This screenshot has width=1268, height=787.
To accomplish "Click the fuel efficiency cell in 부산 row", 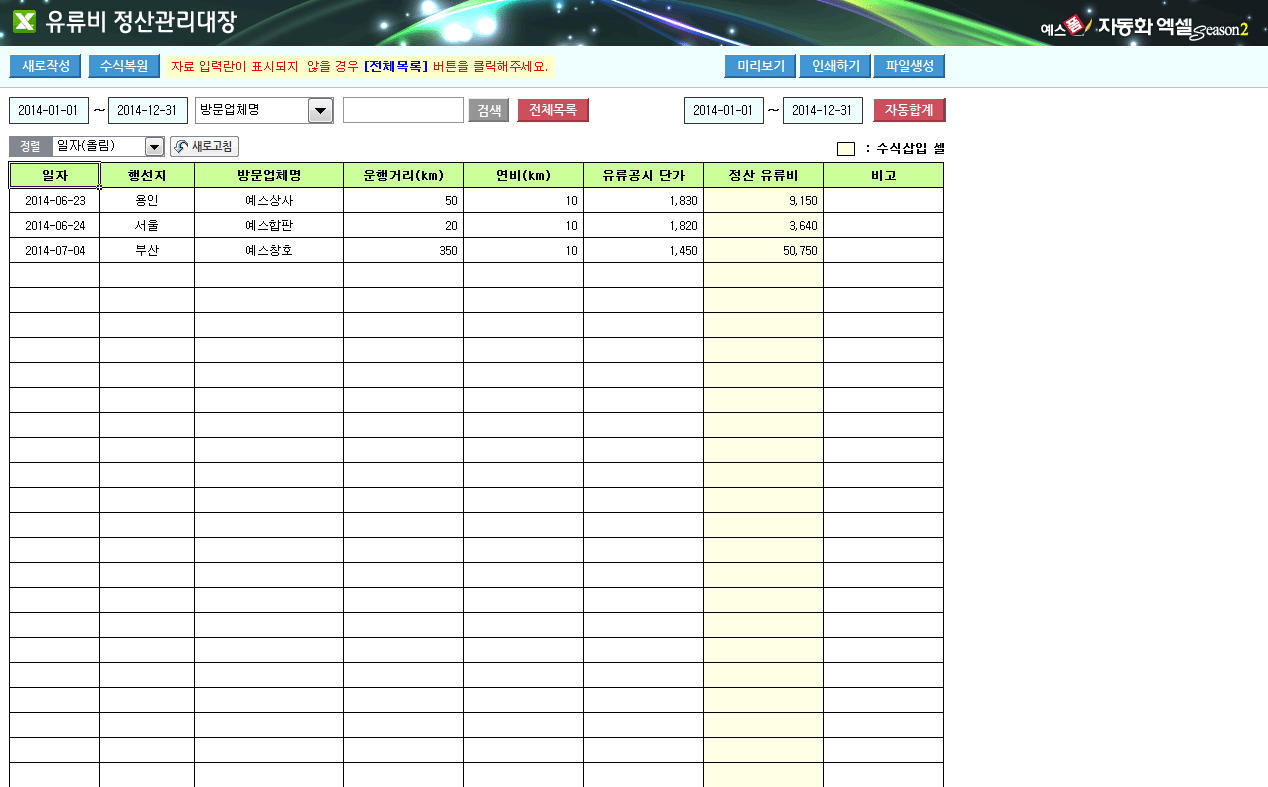I will click(524, 250).
